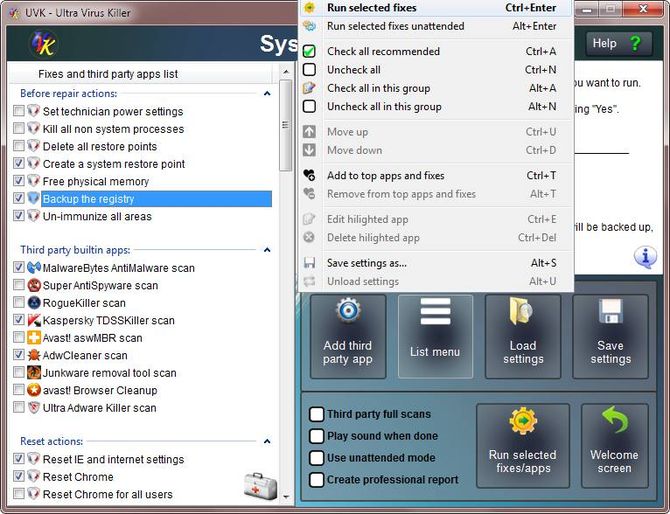Collapse the Before repair actions group
The width and height of the screenshot is (670, 514).
[x=267, y=93]
